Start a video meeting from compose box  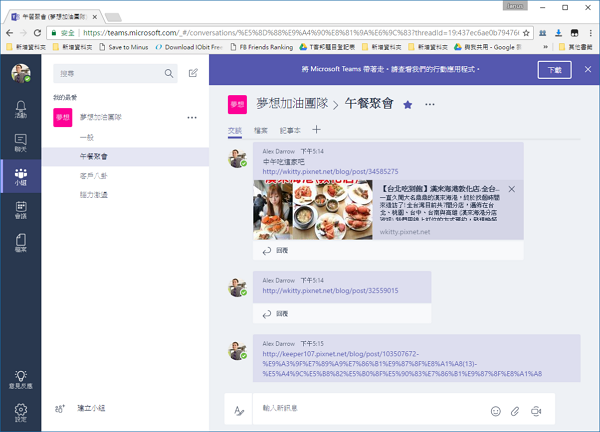coord(536,411)
